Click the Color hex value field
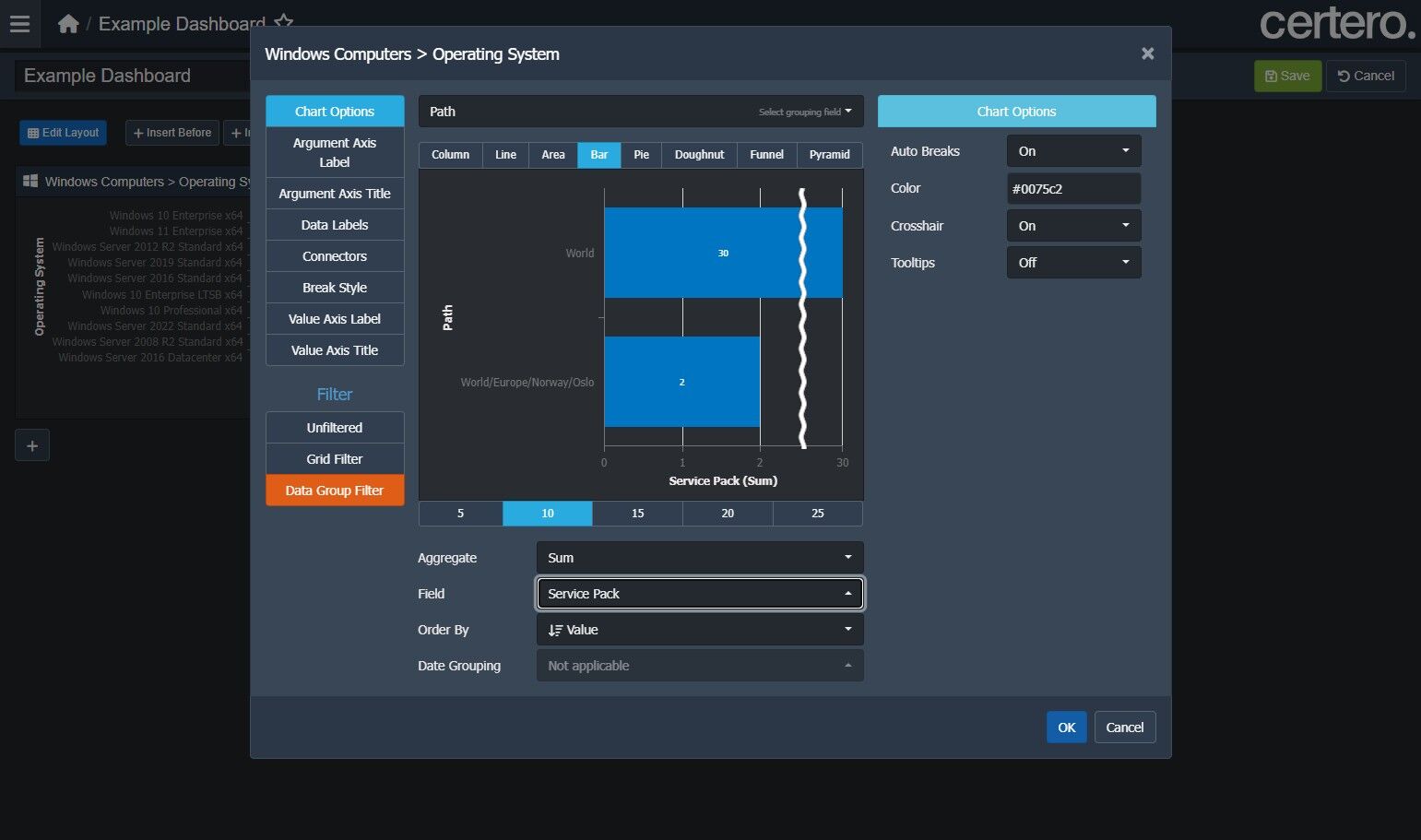1421x840 pixels. (x=1073, y=189)
